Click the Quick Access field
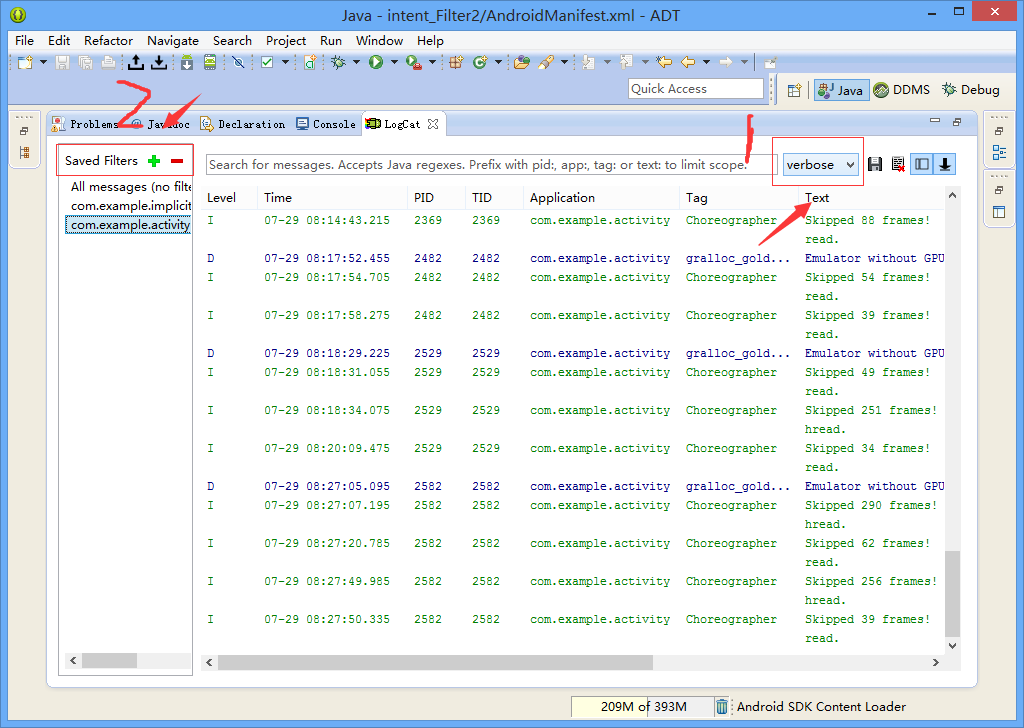This screenshot has width=1024, height=728. pos(696,89)
